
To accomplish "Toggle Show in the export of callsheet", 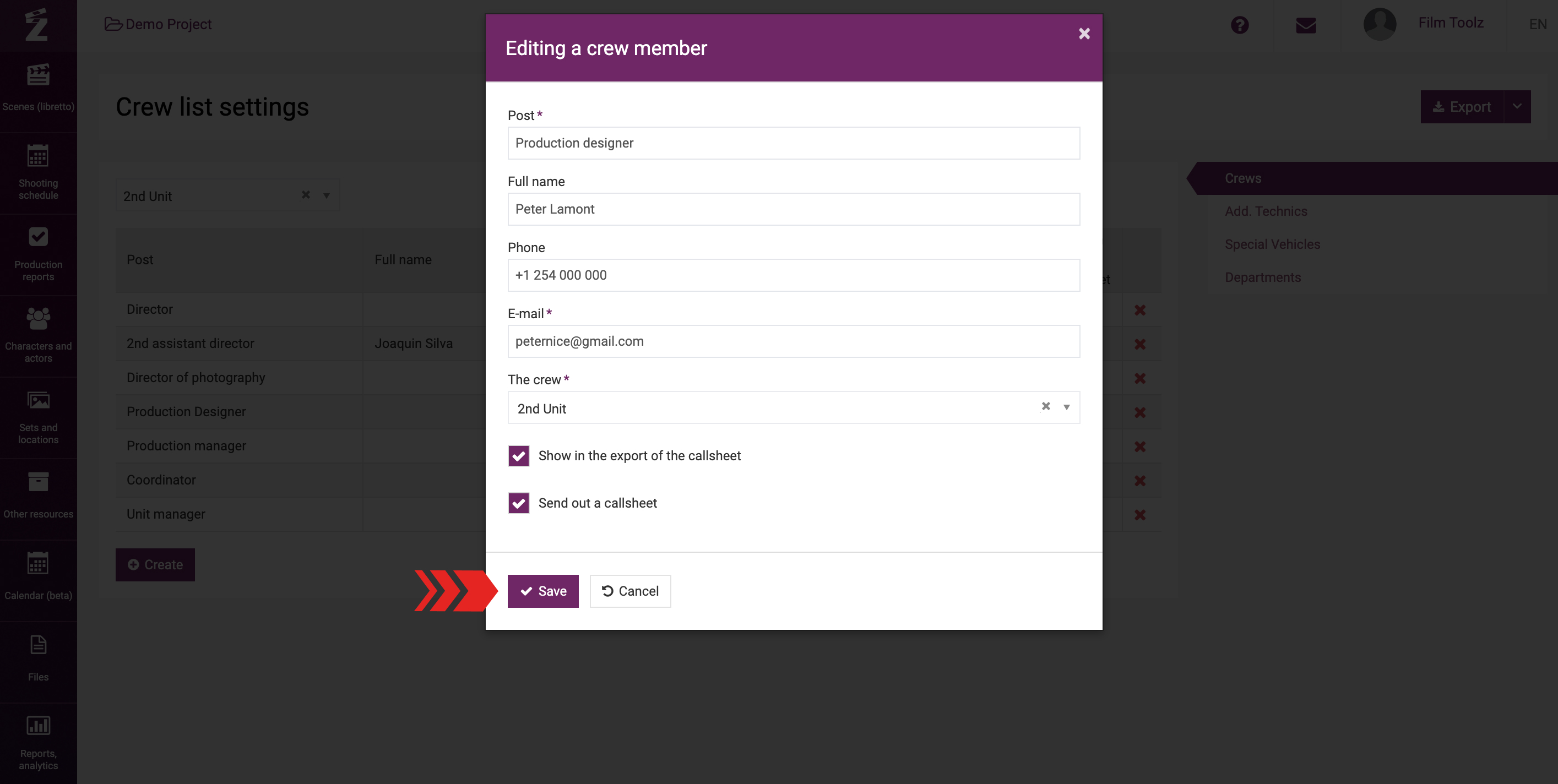I will coord(518,456).
